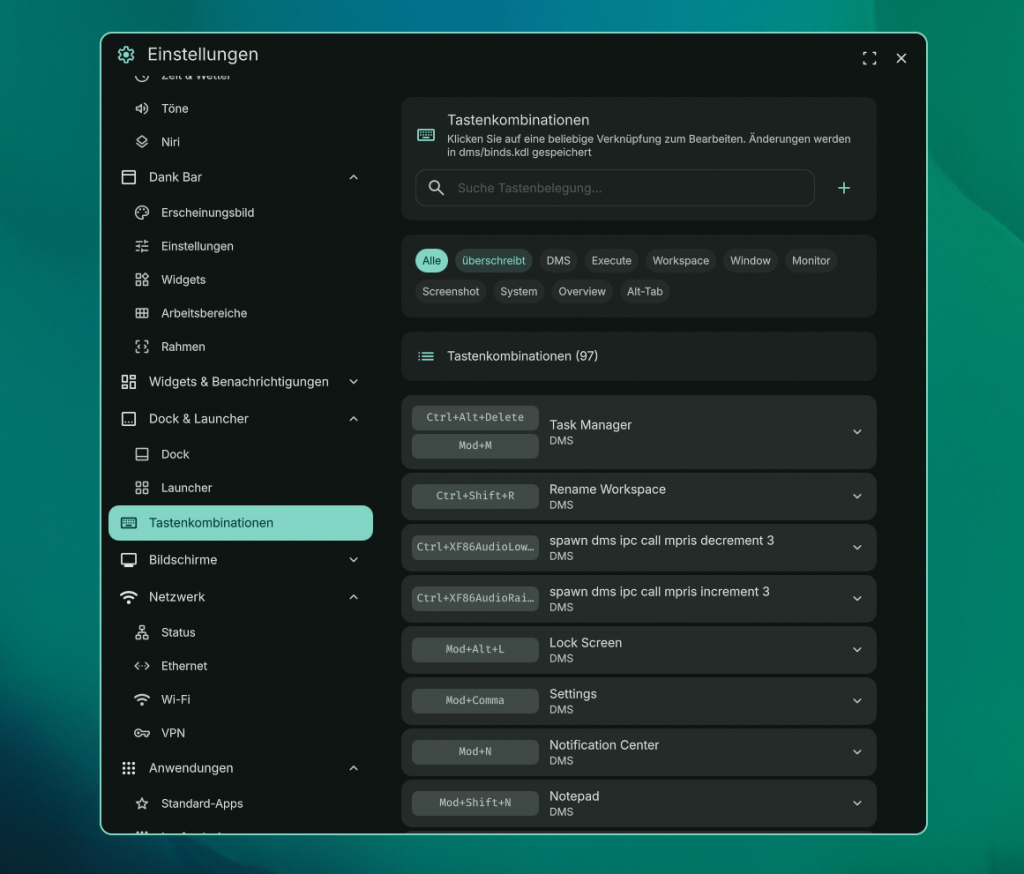Click the plus icon to add keybinding
This screenshot has height=874, width=1024.
[x=844, y=188]
